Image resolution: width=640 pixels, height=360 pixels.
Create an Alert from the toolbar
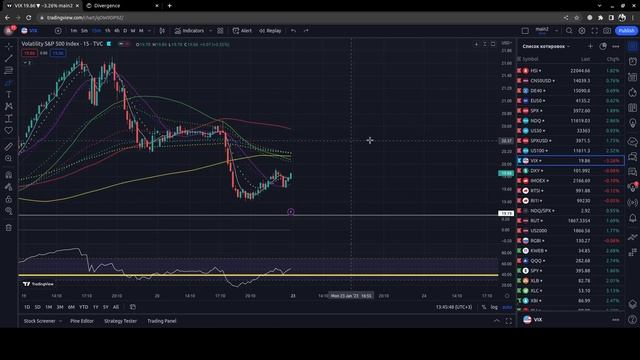242,31
